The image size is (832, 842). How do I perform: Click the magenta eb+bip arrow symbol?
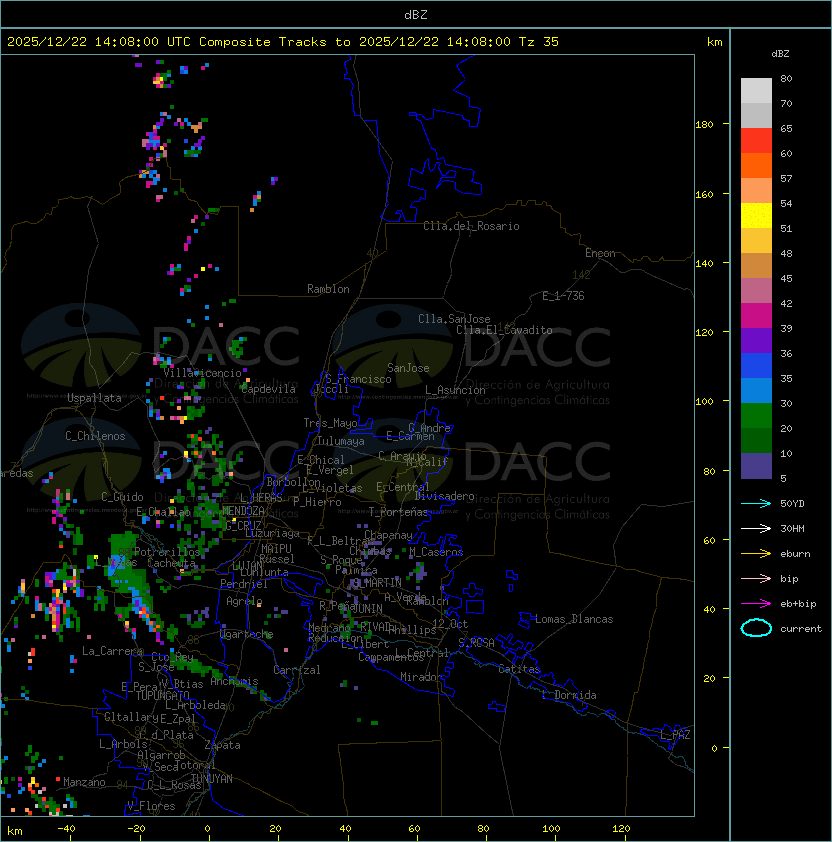[756, 604]
